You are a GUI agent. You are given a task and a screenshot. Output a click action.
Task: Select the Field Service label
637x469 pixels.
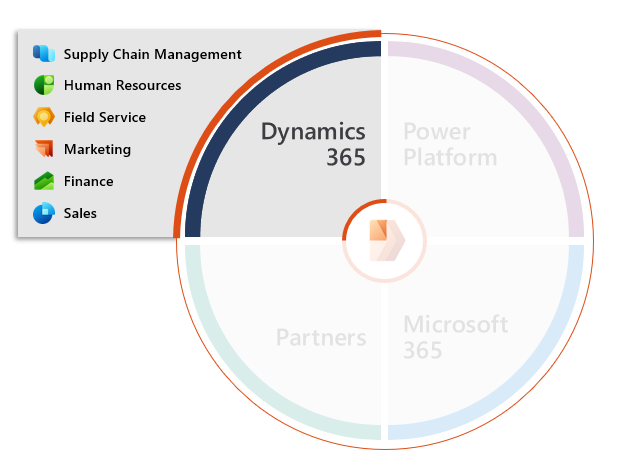[105, 117]
